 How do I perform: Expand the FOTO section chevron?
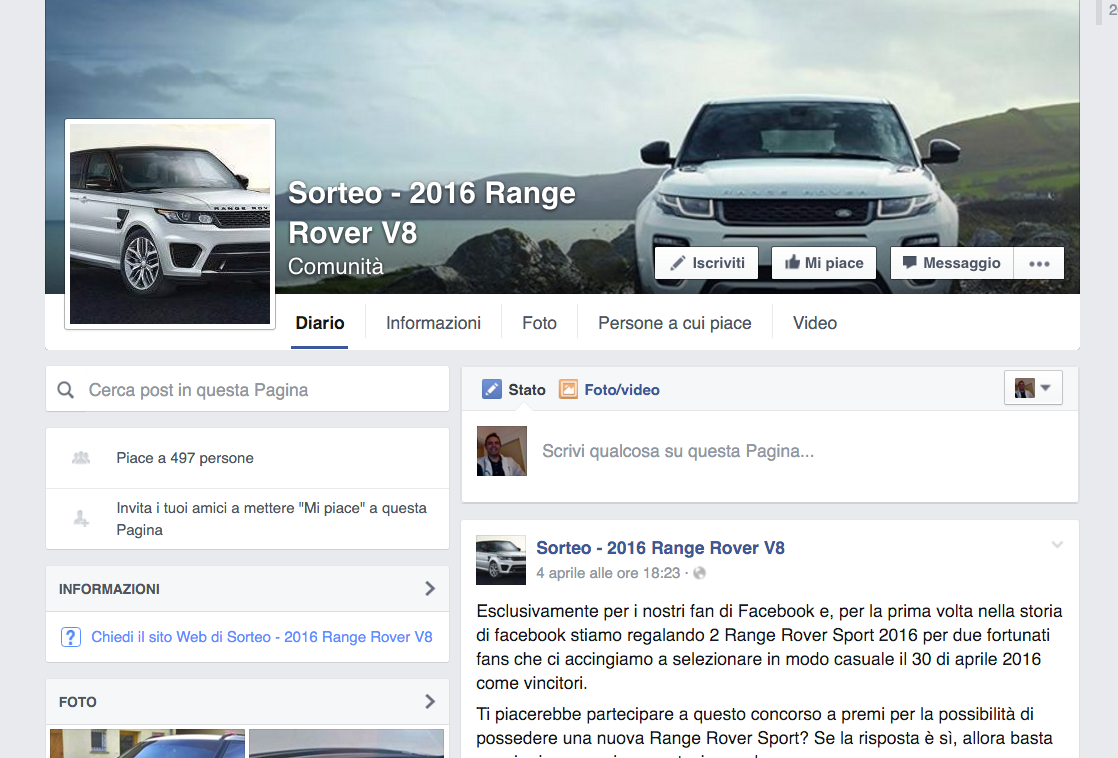click(430, 702)
